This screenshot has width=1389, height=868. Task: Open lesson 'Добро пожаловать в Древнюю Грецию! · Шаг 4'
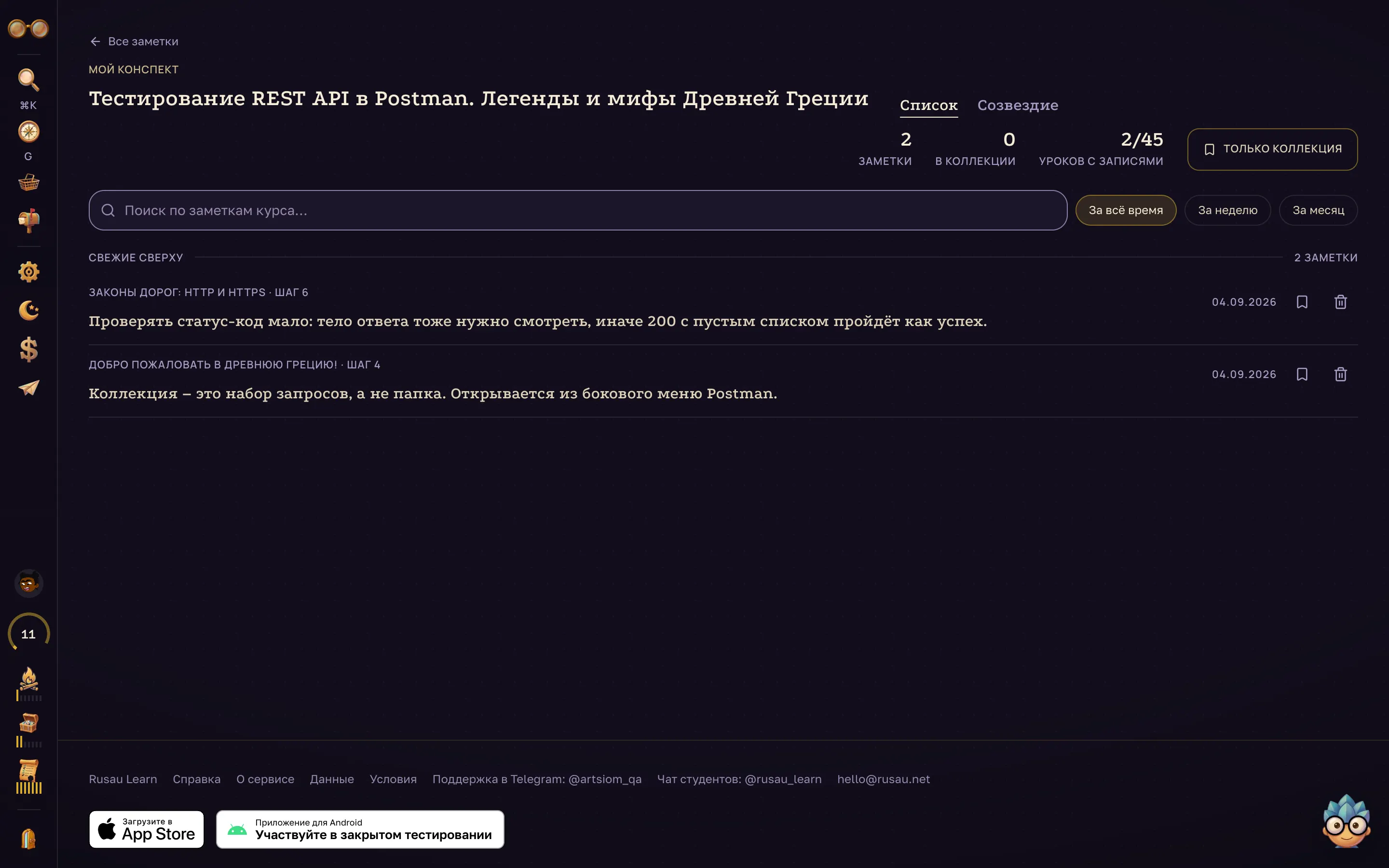pyautogui.click(x=234, y=365)
